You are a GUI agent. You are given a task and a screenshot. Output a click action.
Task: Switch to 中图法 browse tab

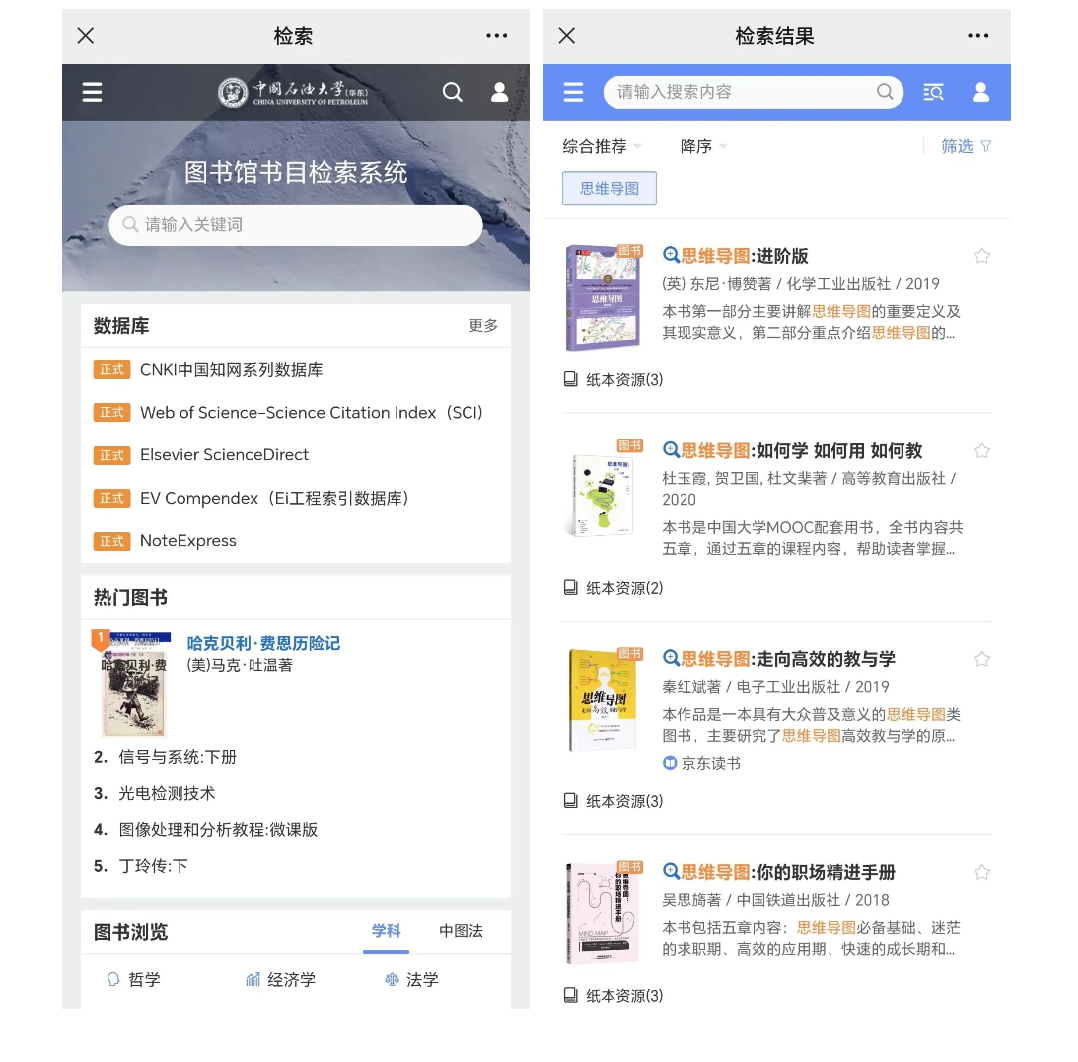pos(461,931)
